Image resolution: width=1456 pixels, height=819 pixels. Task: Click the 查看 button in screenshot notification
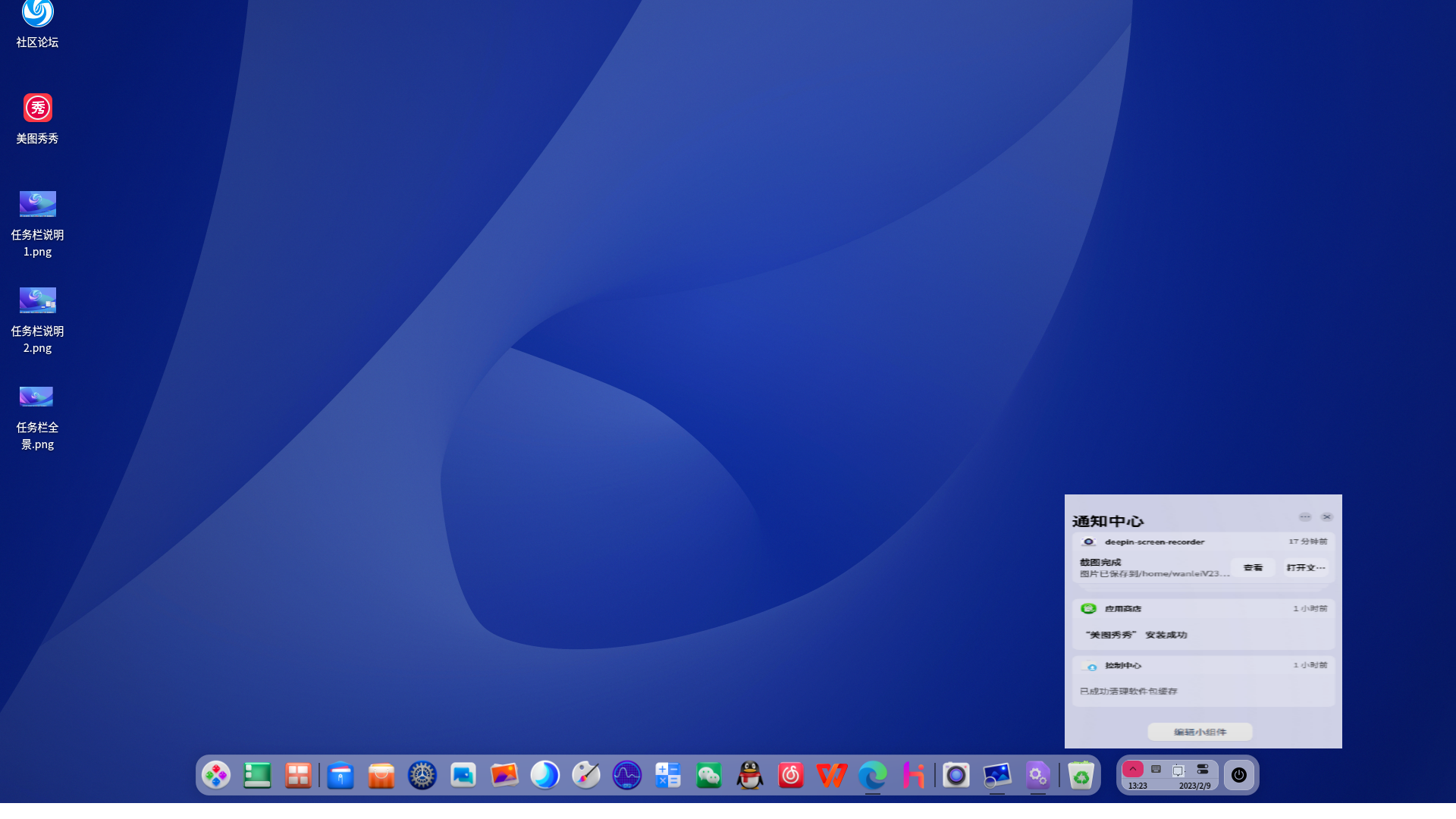tap(1253, 567)
